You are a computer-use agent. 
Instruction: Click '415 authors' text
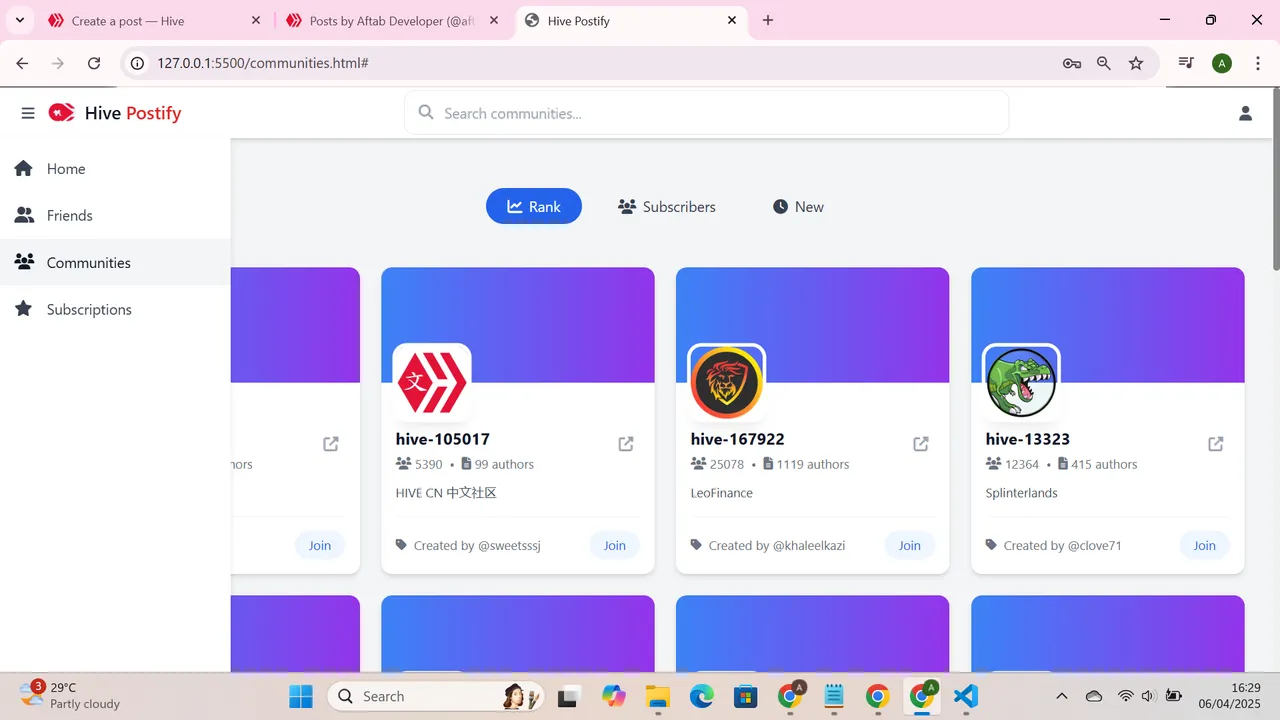pos(1104,464)
